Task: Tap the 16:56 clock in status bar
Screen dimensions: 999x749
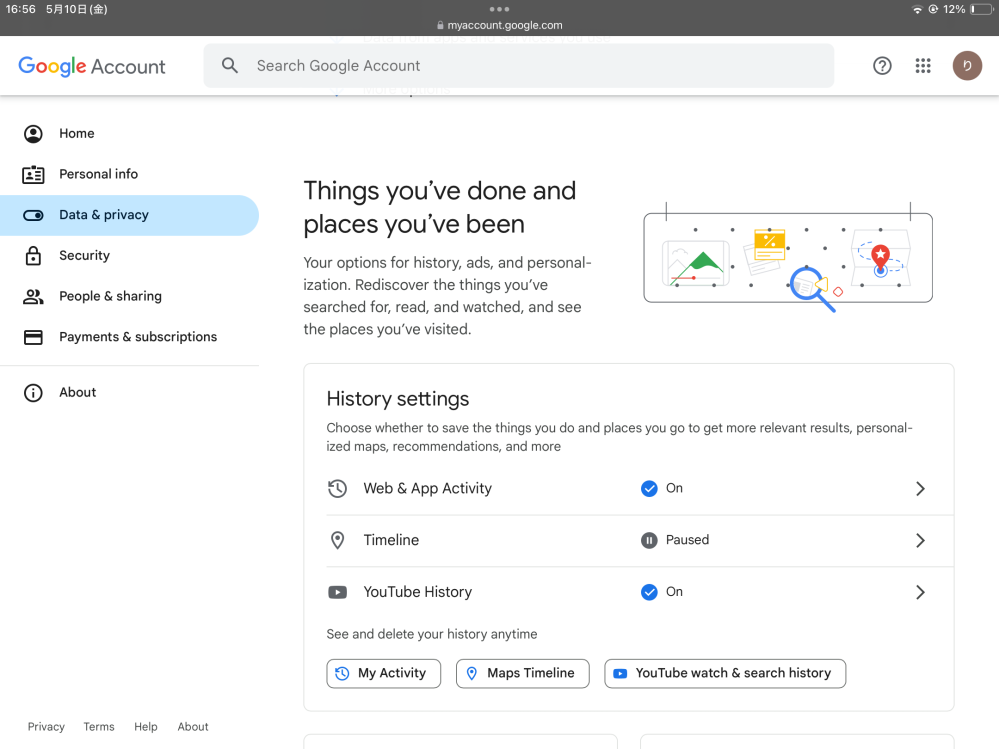Action: point(20,10)
